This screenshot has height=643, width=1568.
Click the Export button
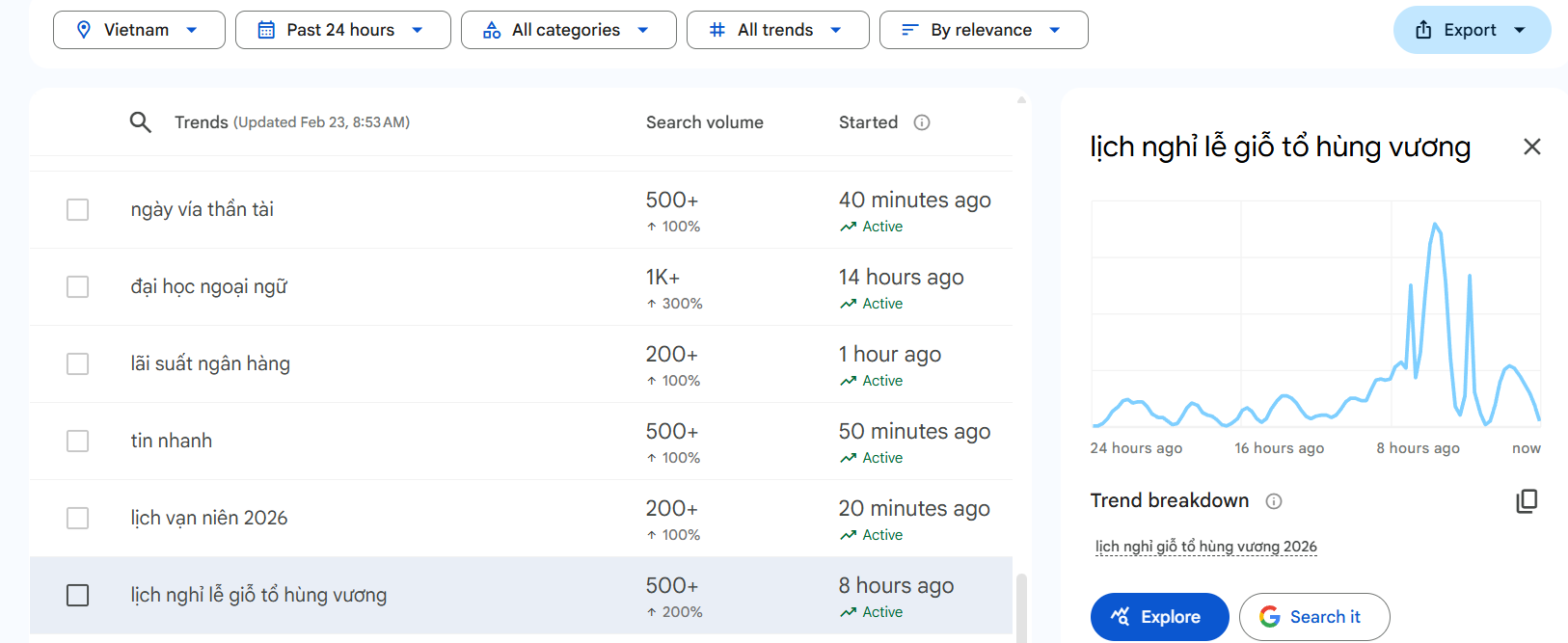[x=1471, y=30]
